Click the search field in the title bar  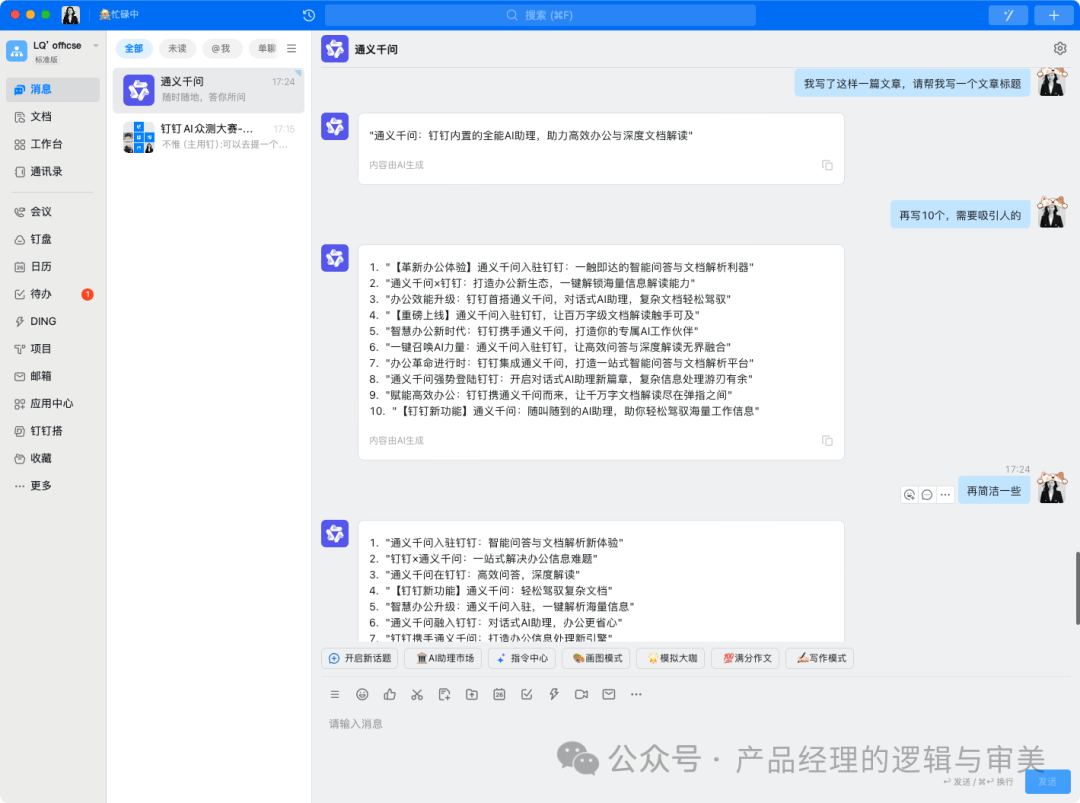[540, 15]
